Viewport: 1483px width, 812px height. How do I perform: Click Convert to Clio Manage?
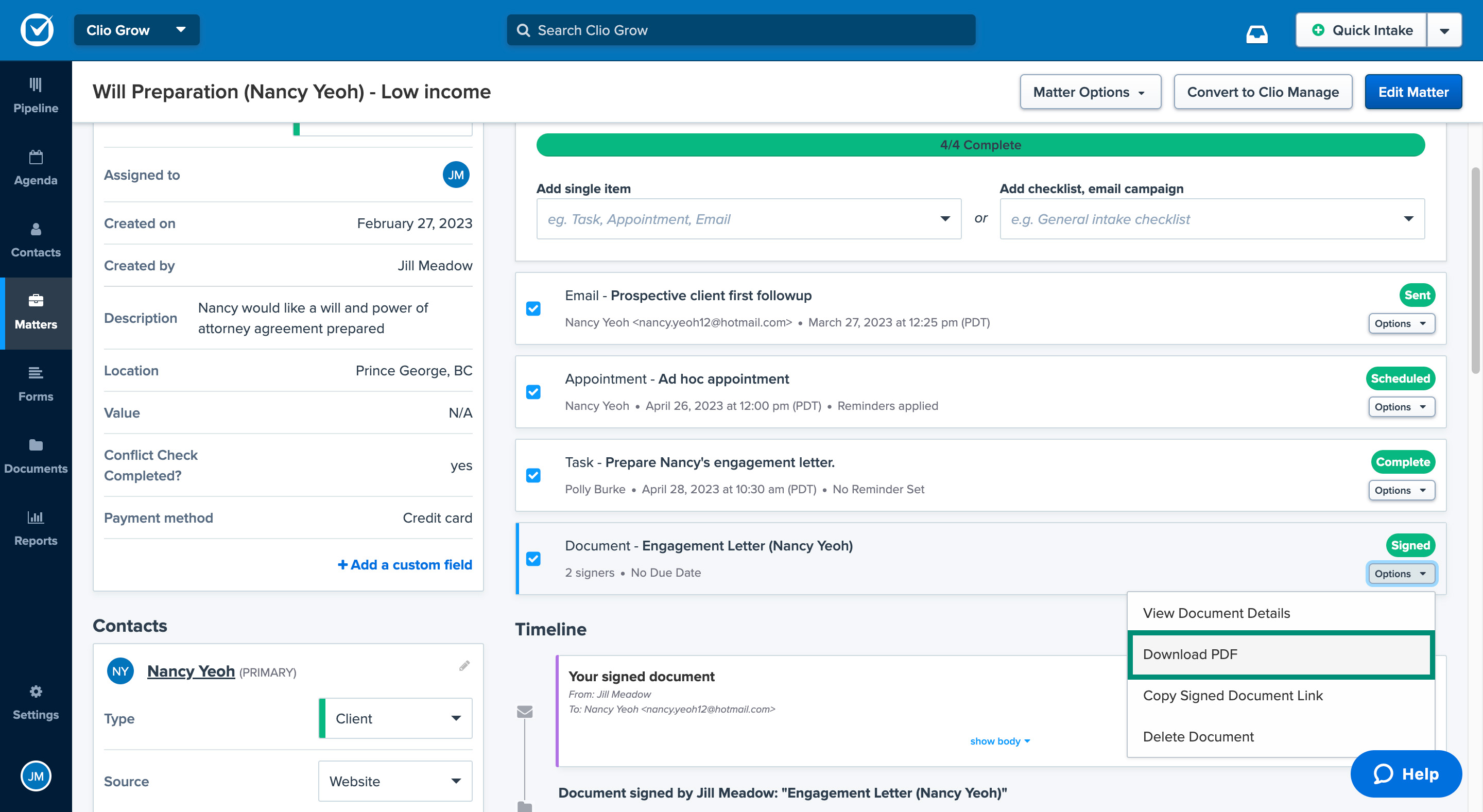tap(1263, 92)
